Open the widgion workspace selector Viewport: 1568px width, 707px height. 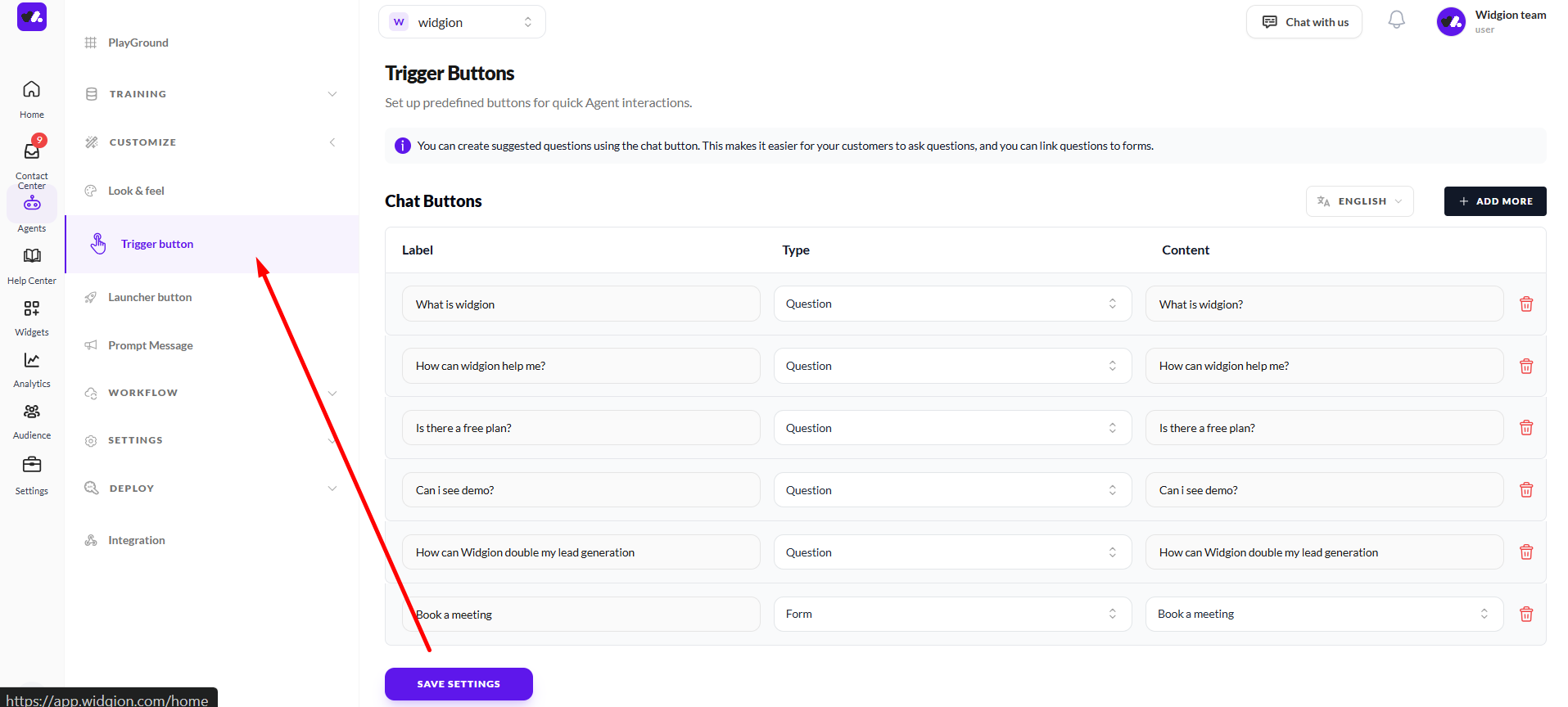[x=462, y=22]
